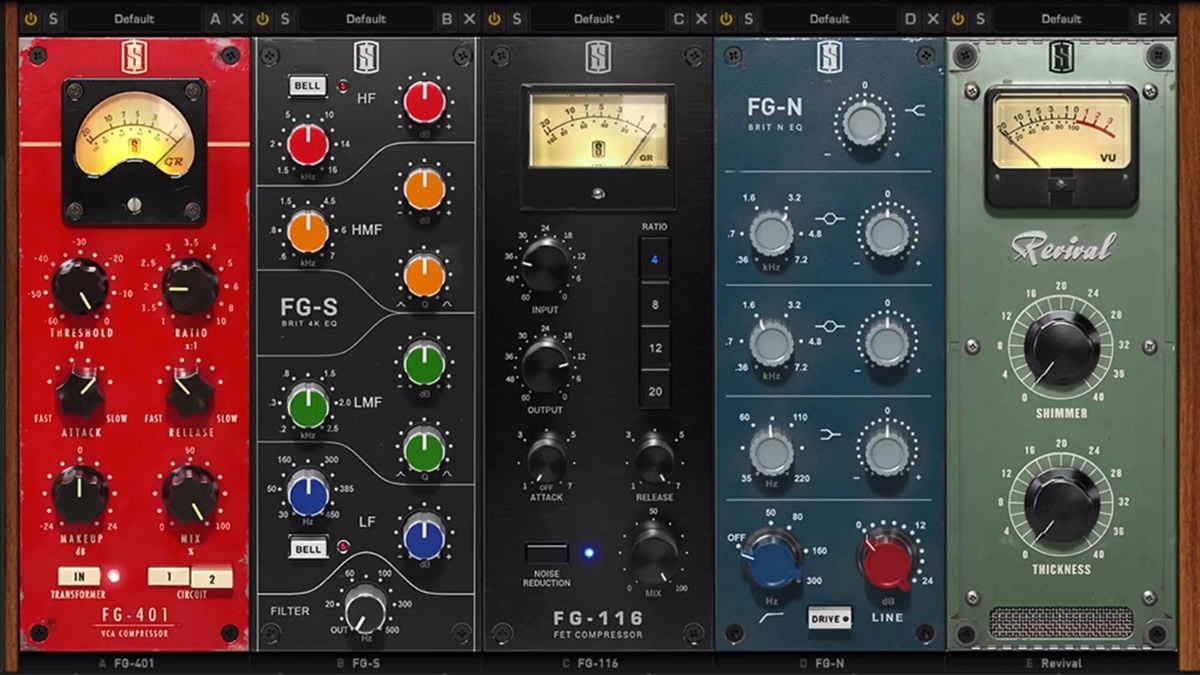Image resolution: width=1200 pixels, height=675 pixels.
Task: Click the FG-116 Input knob
Action: click(546, 266)
